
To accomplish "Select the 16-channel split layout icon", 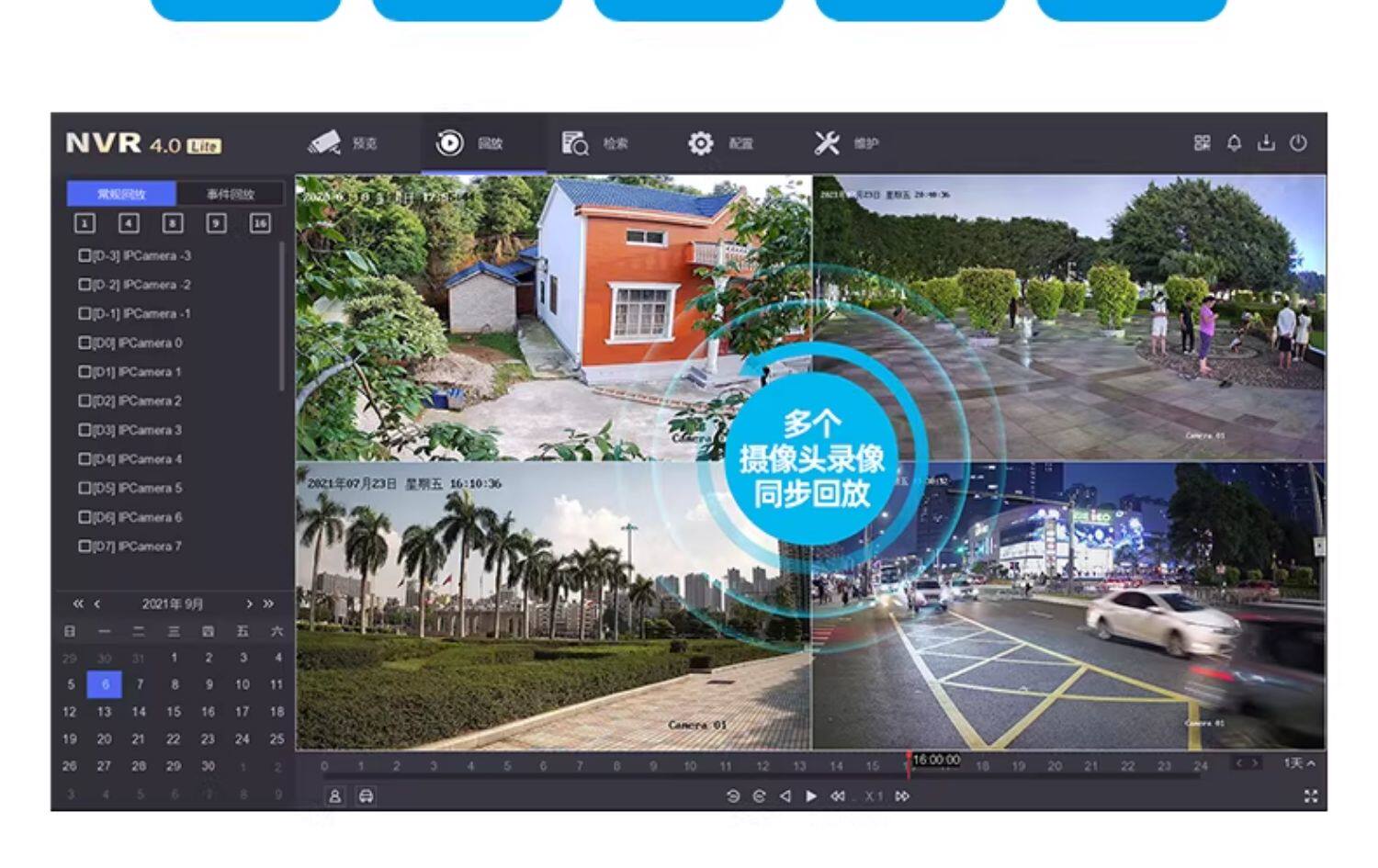I will pyautogui.click(x=260, y=223).
